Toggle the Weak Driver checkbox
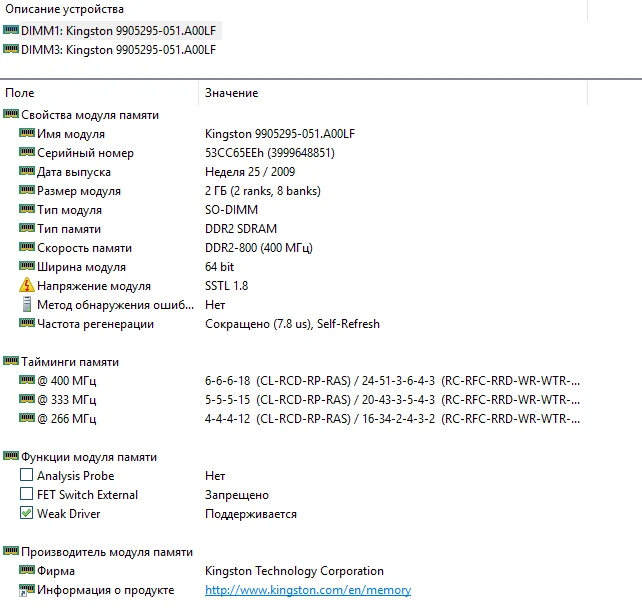642x613 pixels. tap(27, 513)
